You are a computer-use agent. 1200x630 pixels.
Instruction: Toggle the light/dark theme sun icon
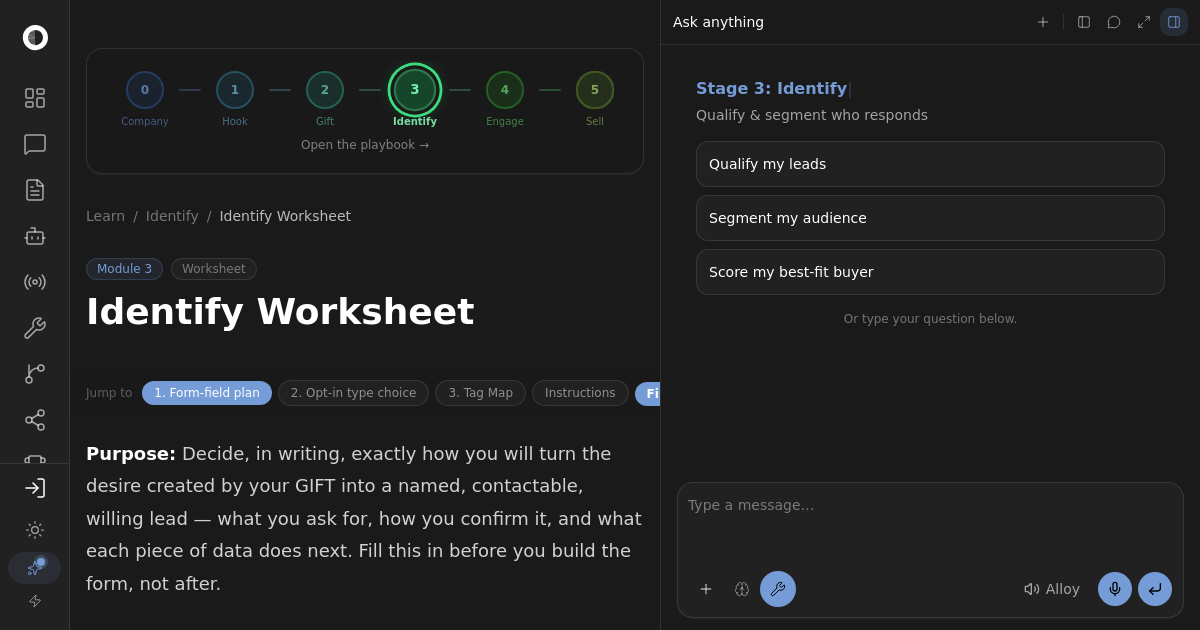click(x=34, y=530)
